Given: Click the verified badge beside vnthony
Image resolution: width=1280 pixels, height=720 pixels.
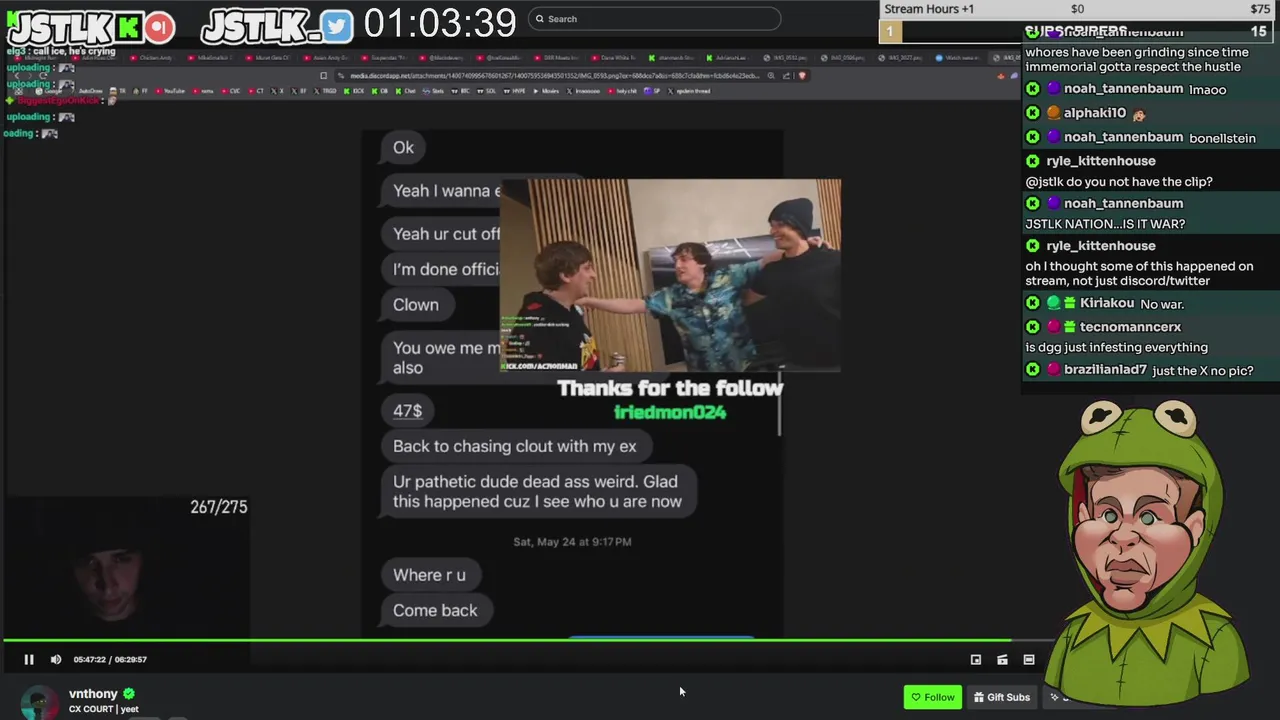Looking at the screenshot, I should pos(129,693).
